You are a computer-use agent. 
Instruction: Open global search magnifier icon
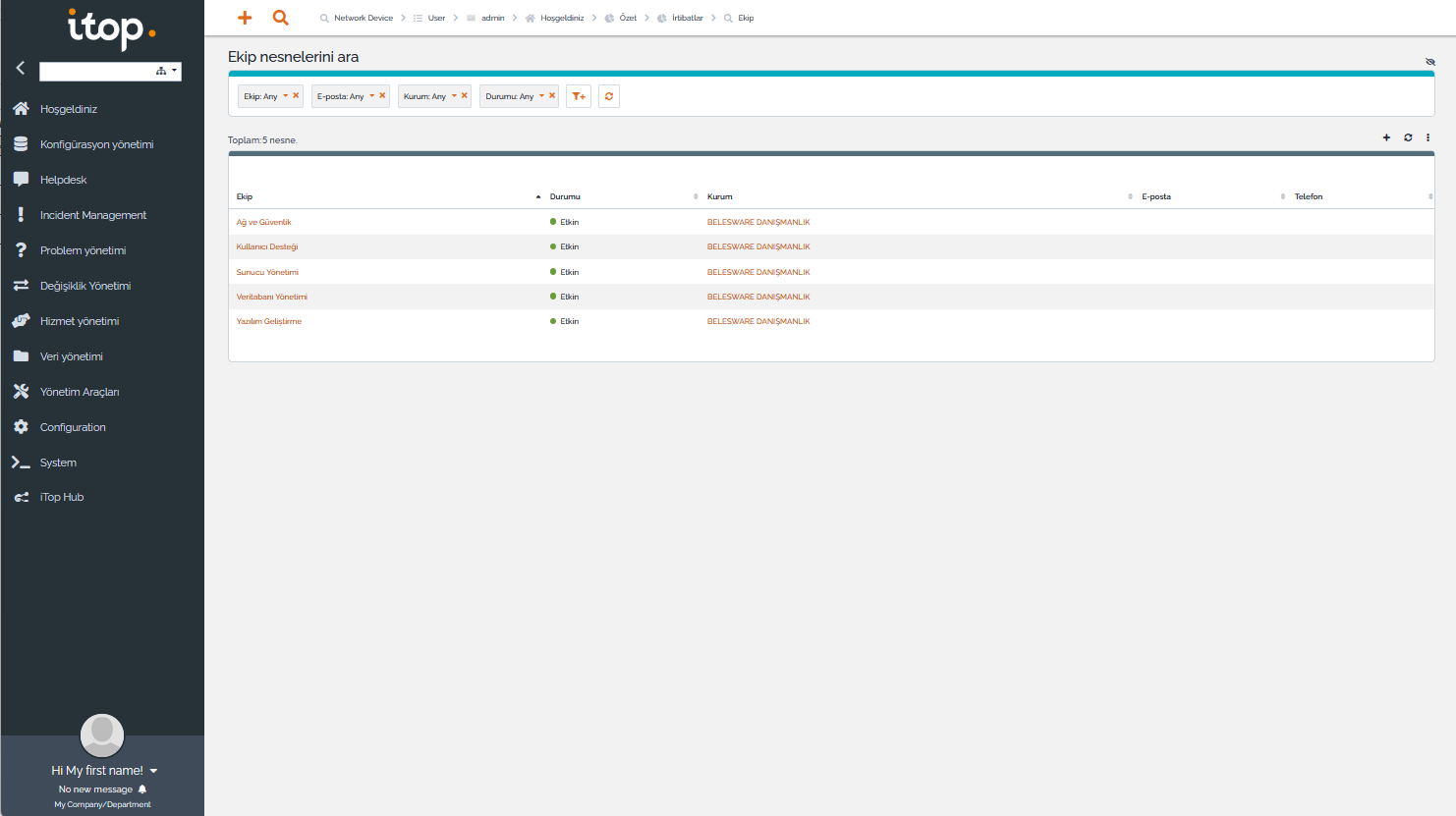[280, 18]
